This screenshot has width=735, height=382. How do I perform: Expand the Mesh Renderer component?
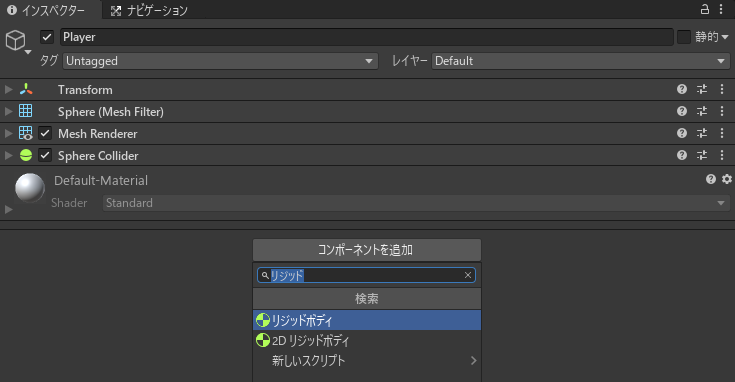pos(8,133)
